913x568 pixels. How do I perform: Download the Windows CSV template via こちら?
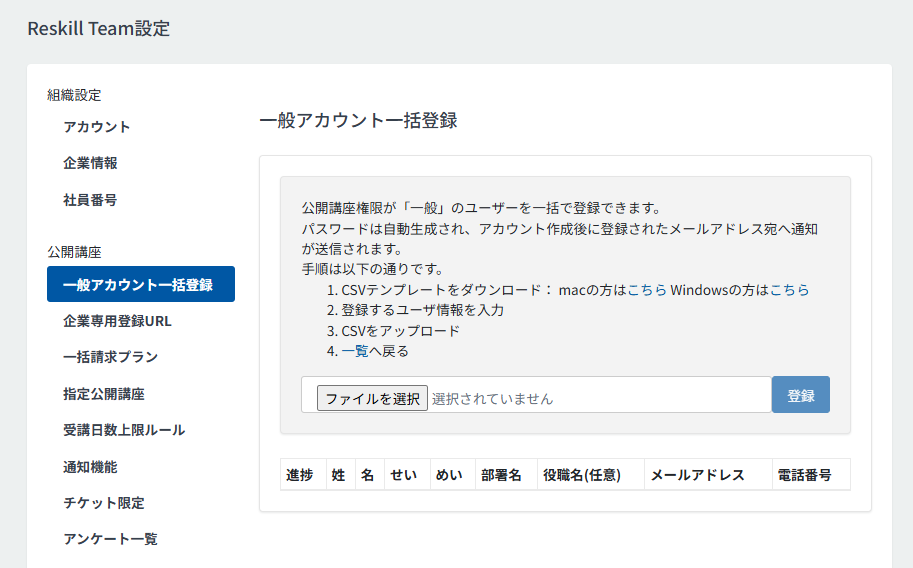point(789,290)
